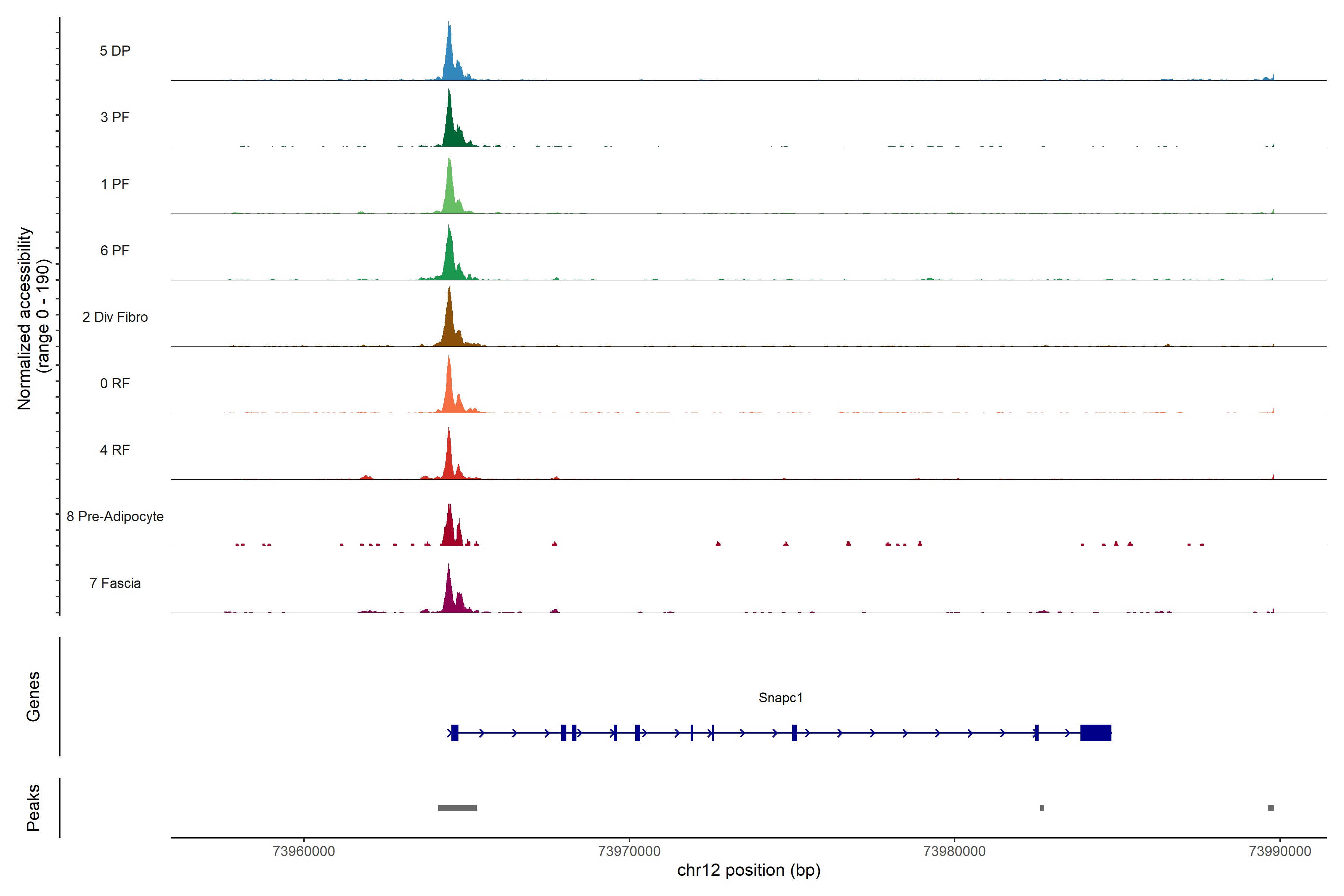Screen dimensions: 1344x896
Task: Click the 4 RF track label
Action: click(x=115, y=450)
